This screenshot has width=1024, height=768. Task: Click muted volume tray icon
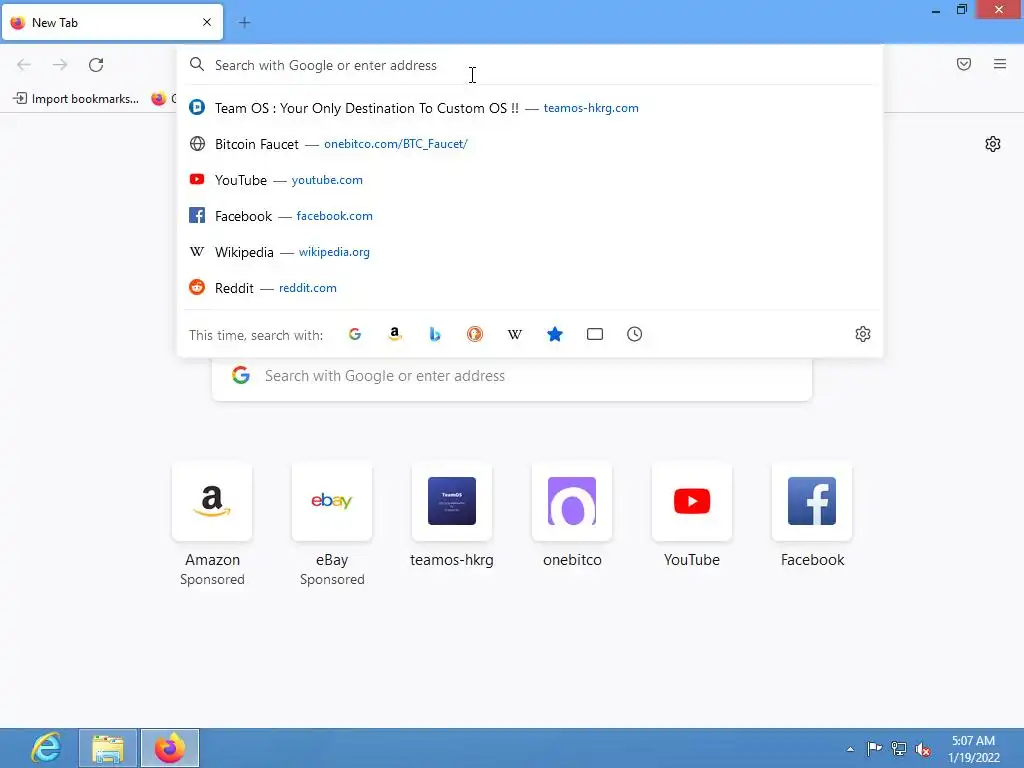coord(923,749)
